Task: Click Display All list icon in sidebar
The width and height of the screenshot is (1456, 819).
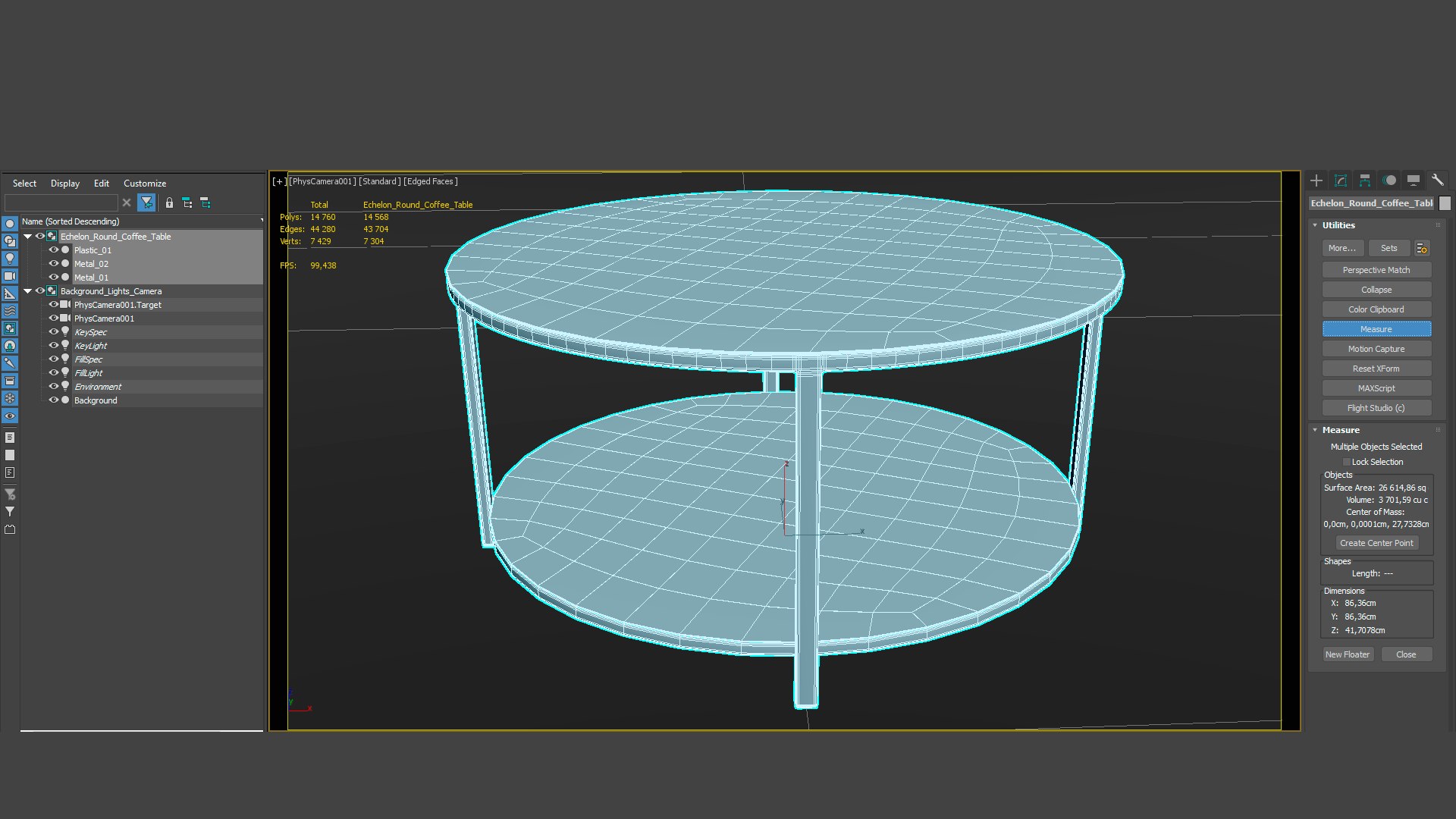Action: pyautogui.click(x=10, y=438)
